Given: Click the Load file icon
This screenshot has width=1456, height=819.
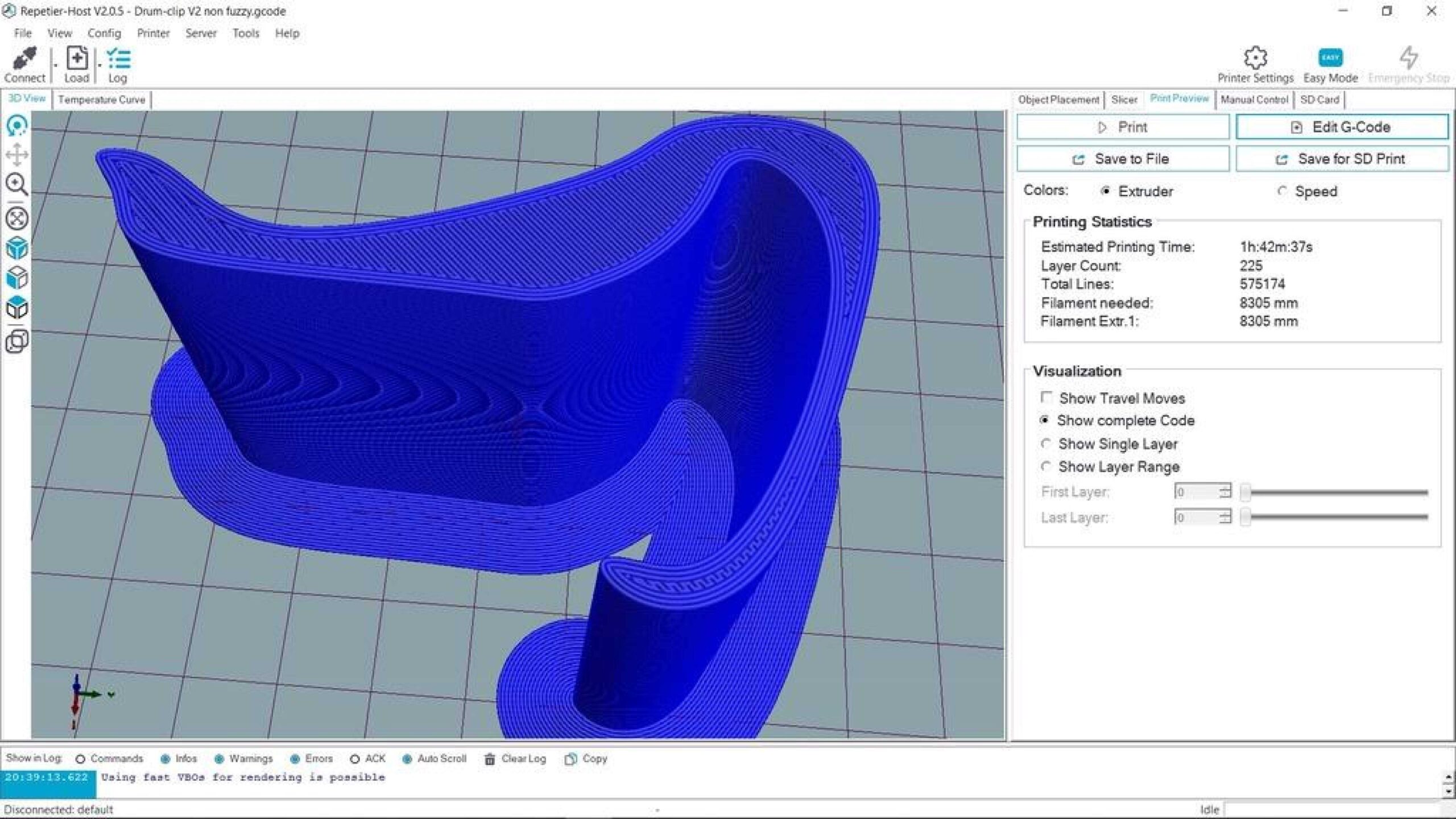Looking at the screenshot, I should coord(77,57).
